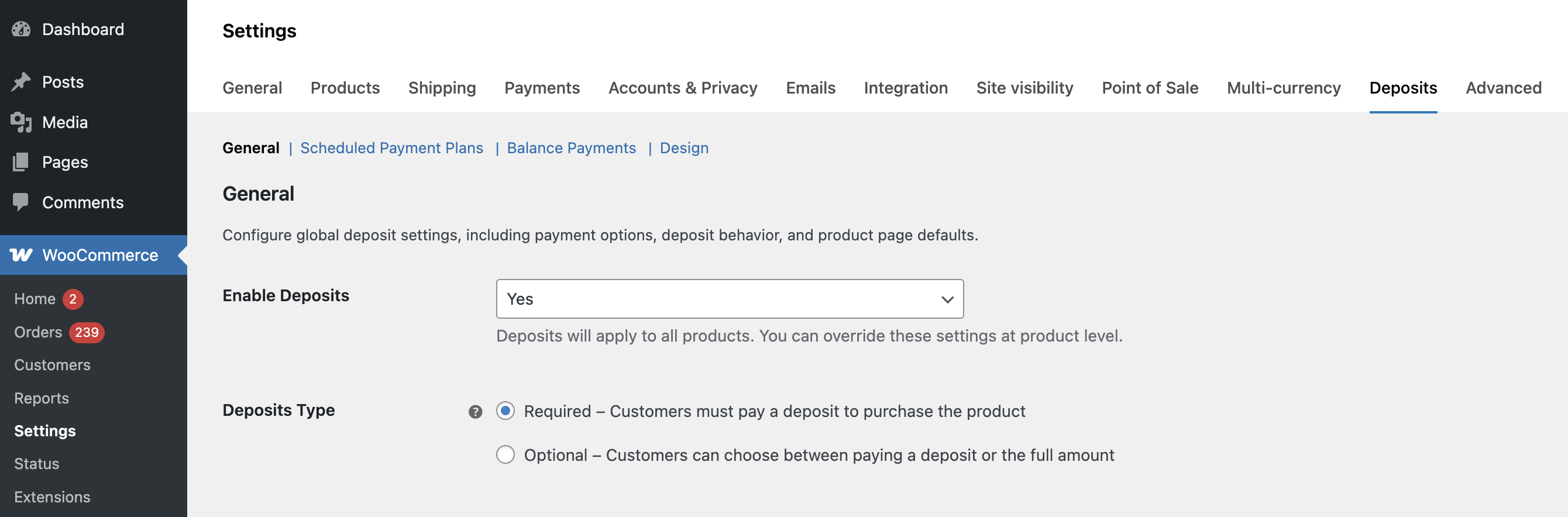Switch to the Multi-currency tab
Viewport: 1568px width, 517px height.
click(x=1283, y=88)
